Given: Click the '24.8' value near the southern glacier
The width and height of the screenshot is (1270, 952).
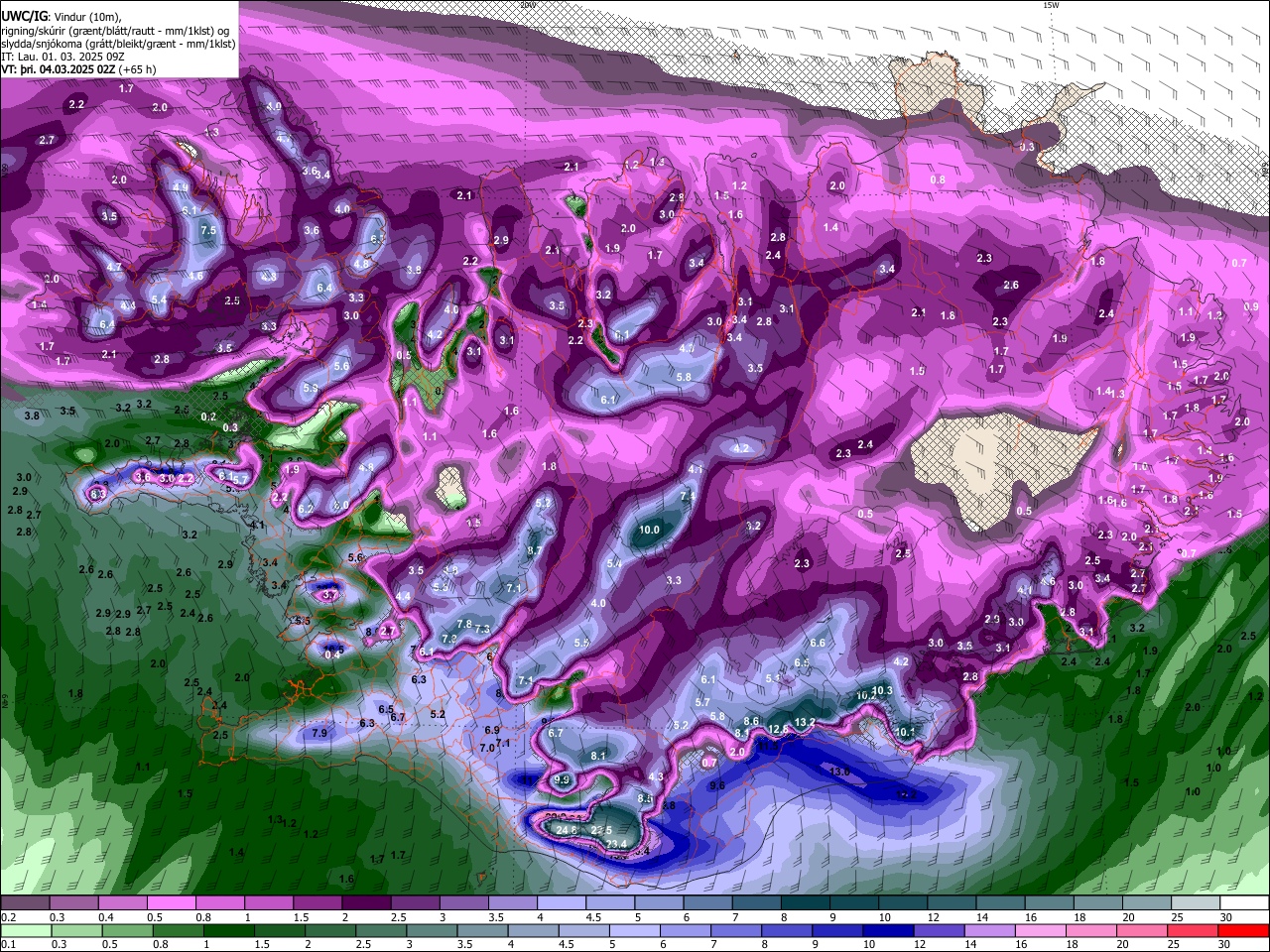Looking at the screenshot, I should 567,830.
